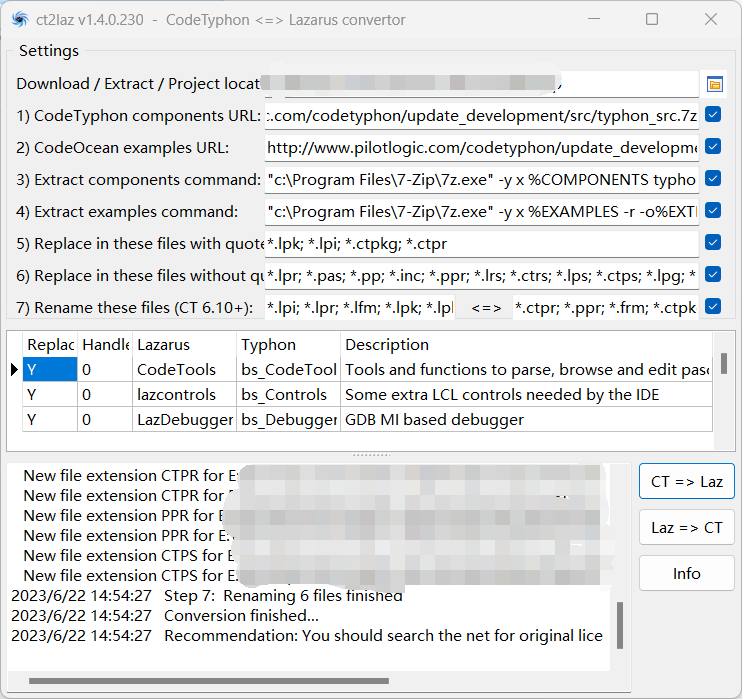Click the project location input field

[x=481, y=84]
